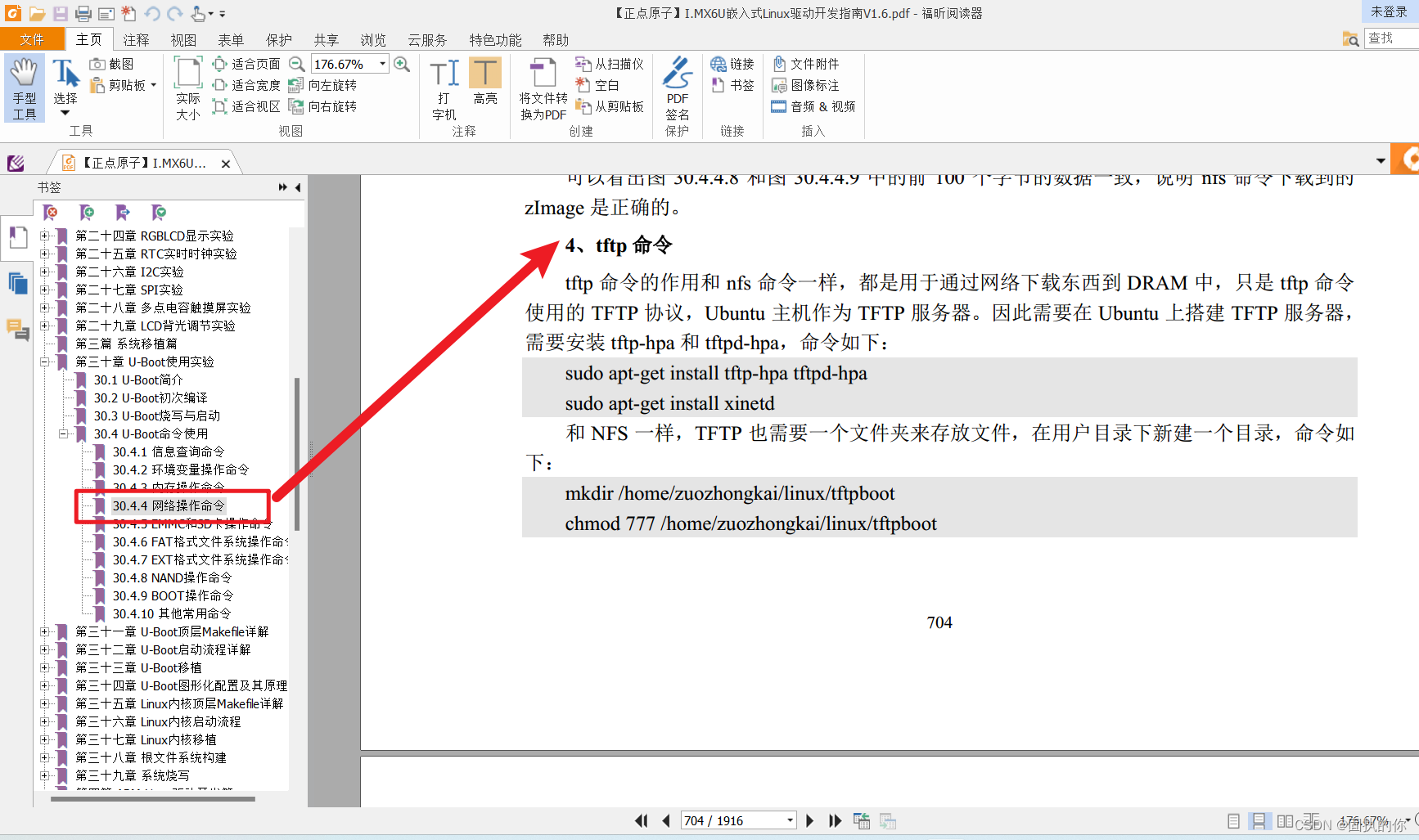Toggle continuous page view in status bar

(x=1259, y=820)
